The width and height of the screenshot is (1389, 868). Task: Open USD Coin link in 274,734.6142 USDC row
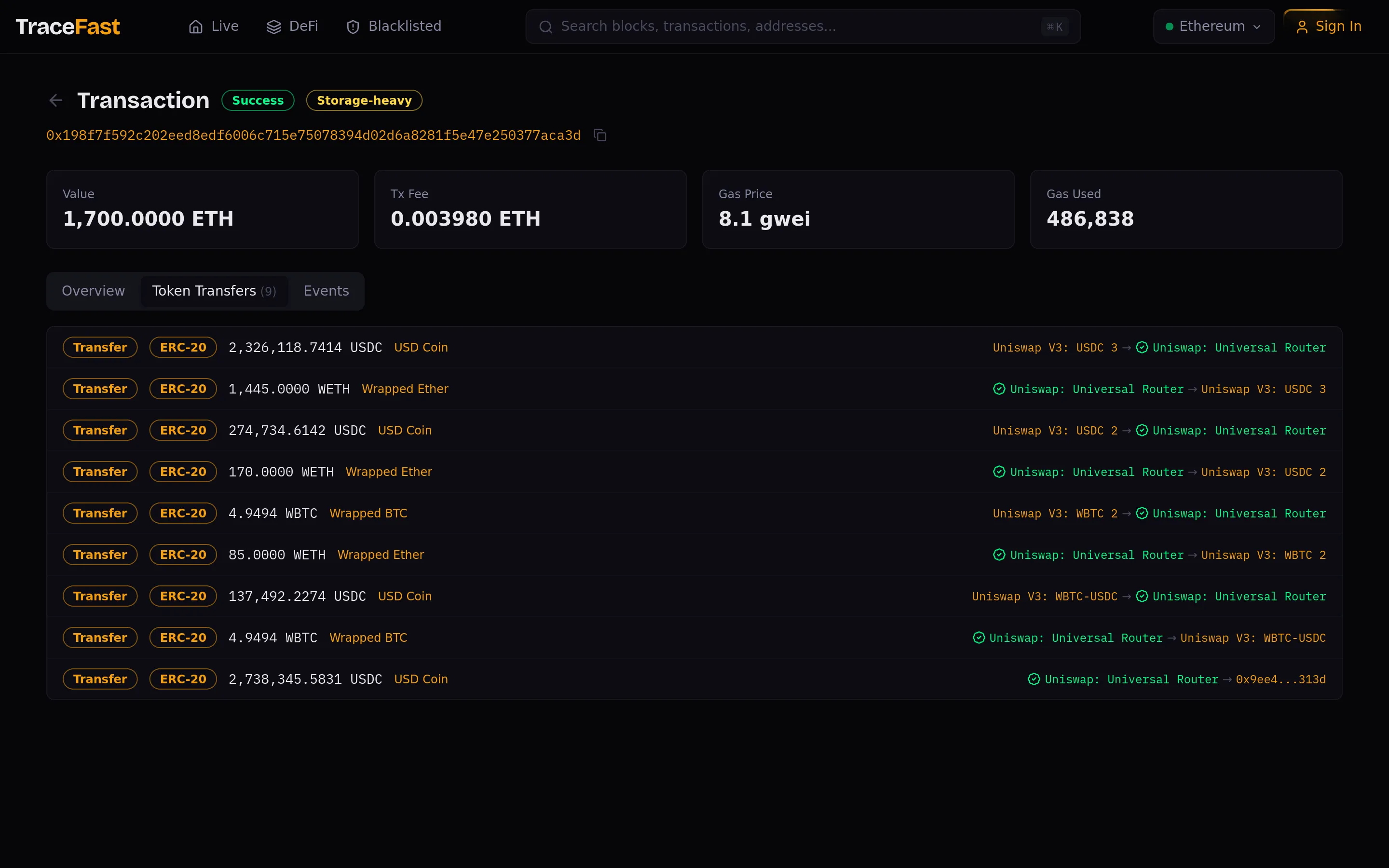coord(405,430)
